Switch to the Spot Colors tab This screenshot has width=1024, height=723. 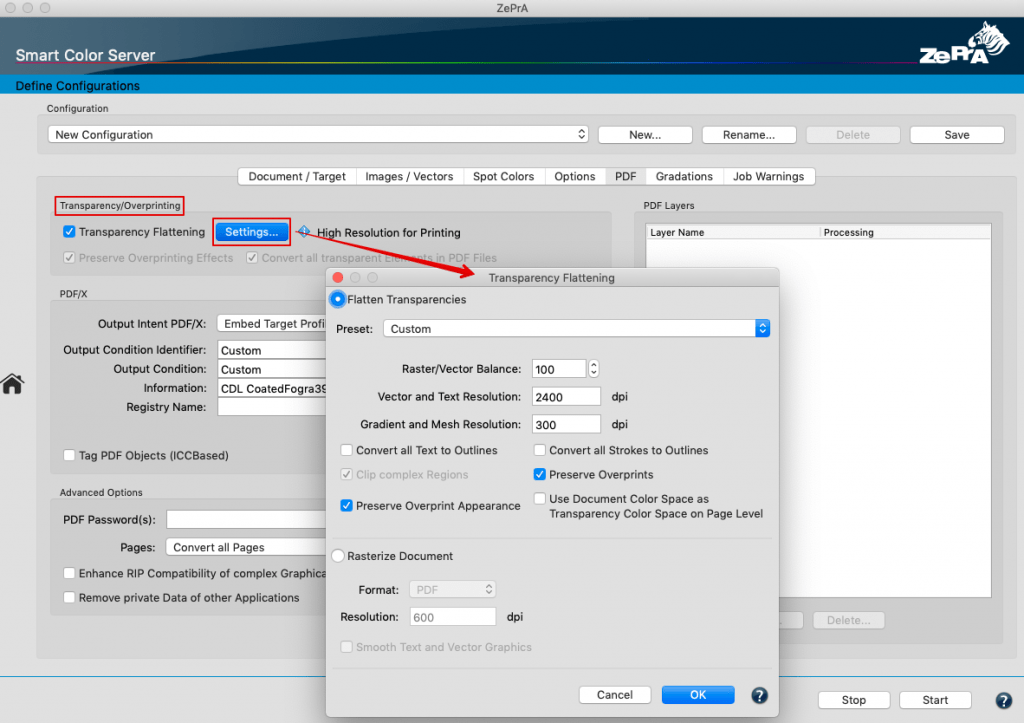click(503, 175)
